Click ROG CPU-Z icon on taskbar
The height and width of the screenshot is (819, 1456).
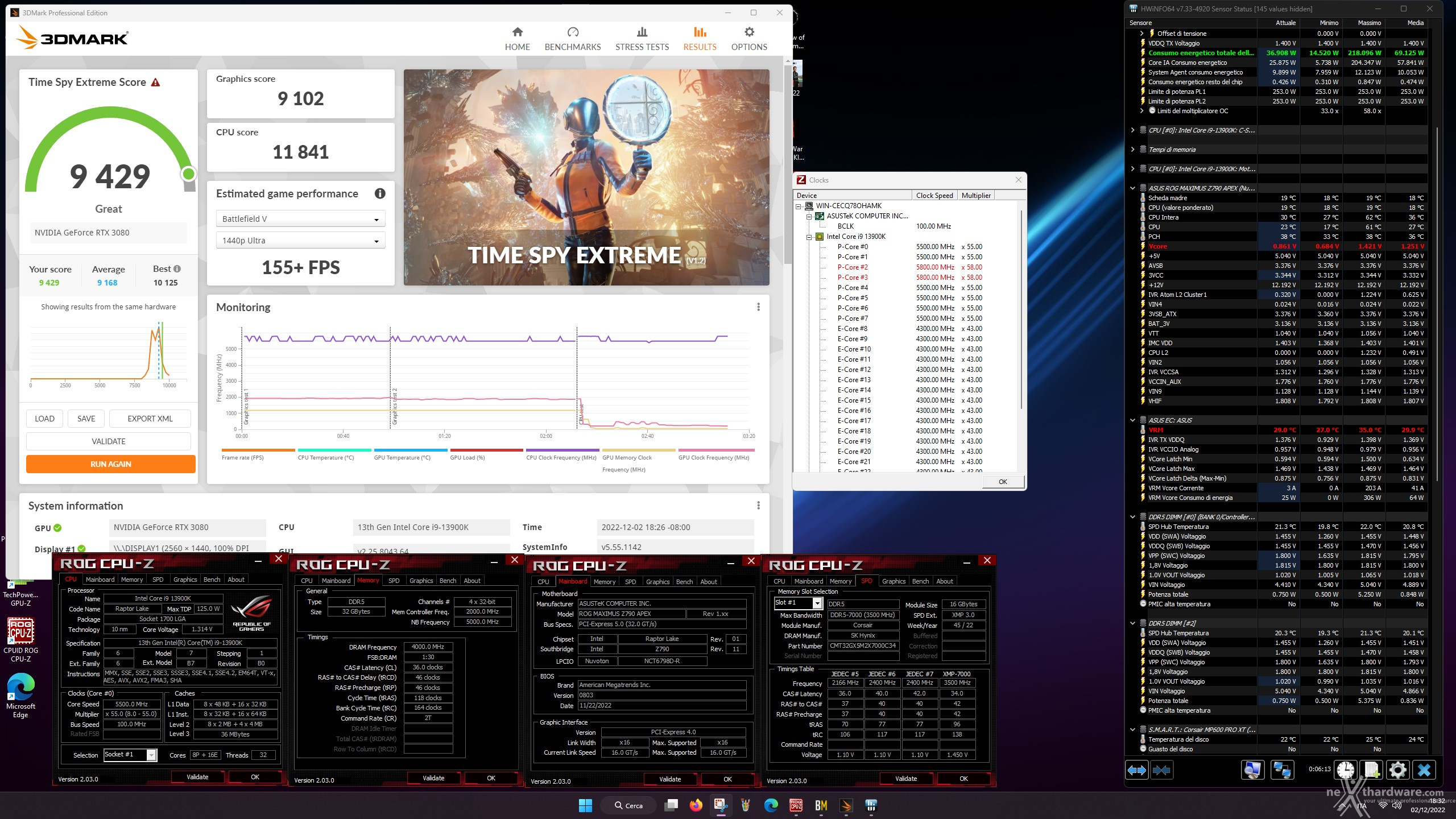point(796,805)
